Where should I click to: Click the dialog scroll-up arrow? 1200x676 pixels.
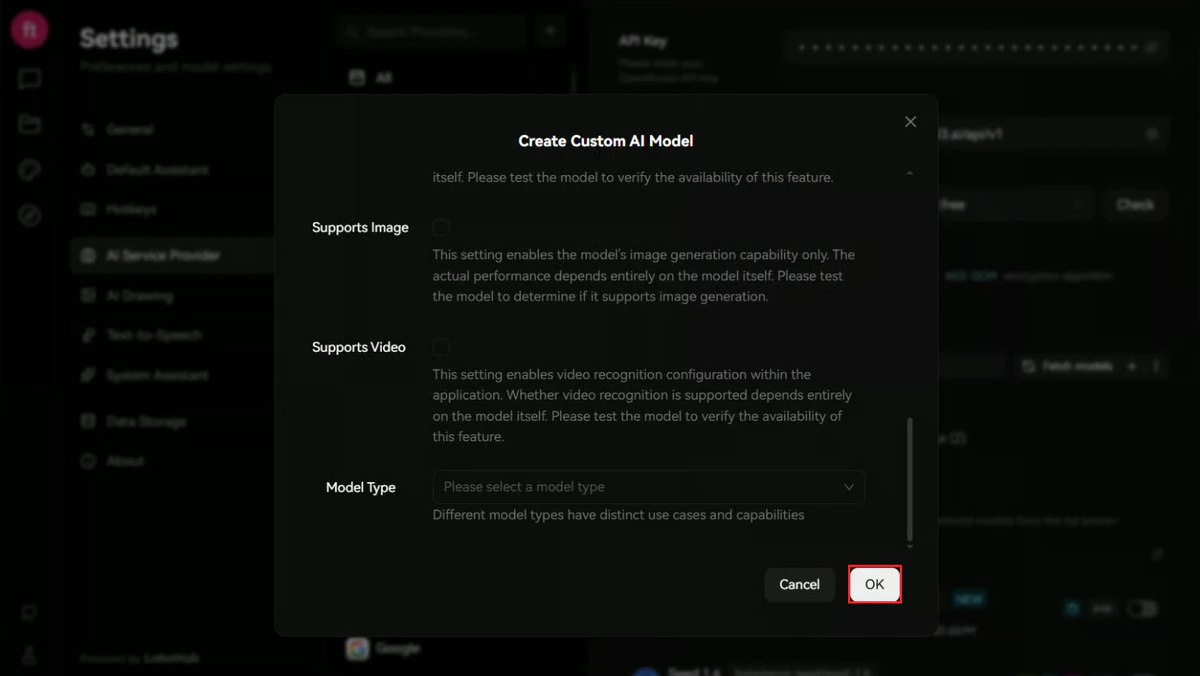tap(909, 174)
